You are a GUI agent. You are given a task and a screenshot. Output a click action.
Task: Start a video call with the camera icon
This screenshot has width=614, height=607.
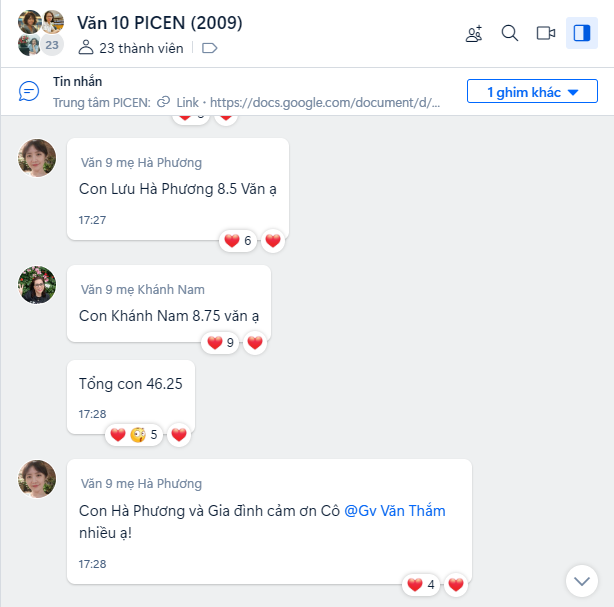tap(545, 33)
